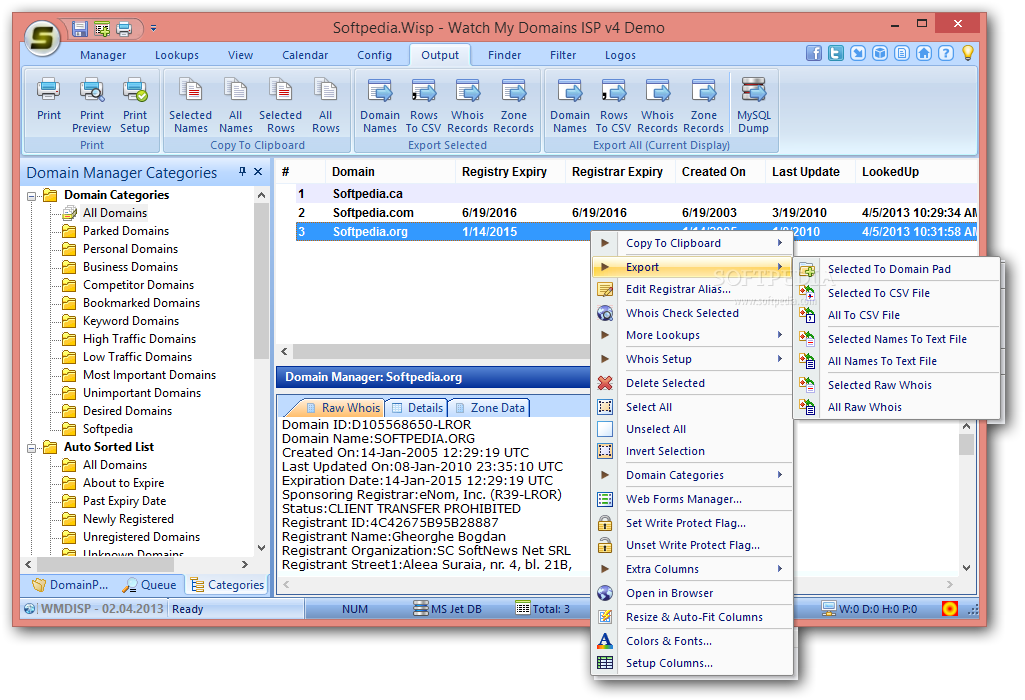Choose Selected To Domain Pad
Image resolution: width=1025 pixels, height=700 pixels.
[897, 269]
